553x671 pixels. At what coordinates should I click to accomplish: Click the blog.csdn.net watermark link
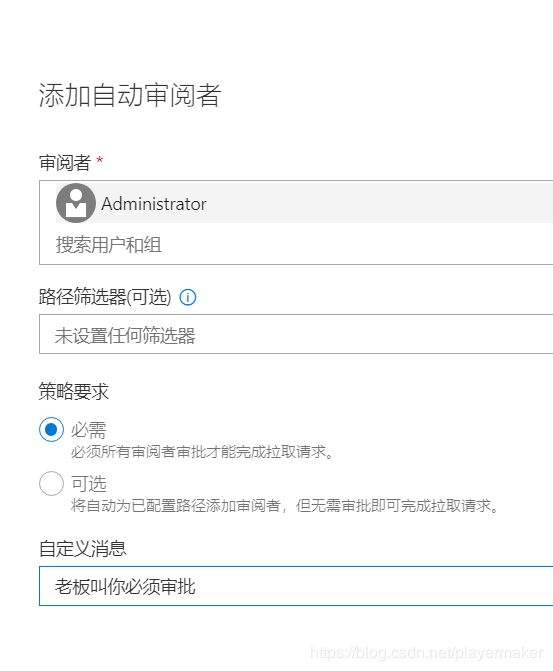(x=427, y=653)
